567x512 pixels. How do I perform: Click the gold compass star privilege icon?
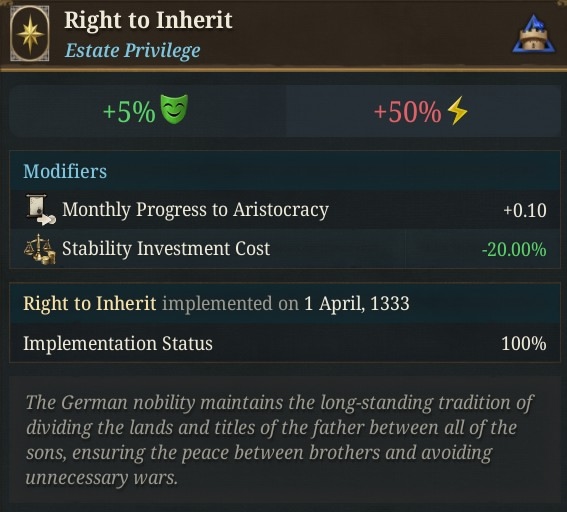tap(29, 34)
